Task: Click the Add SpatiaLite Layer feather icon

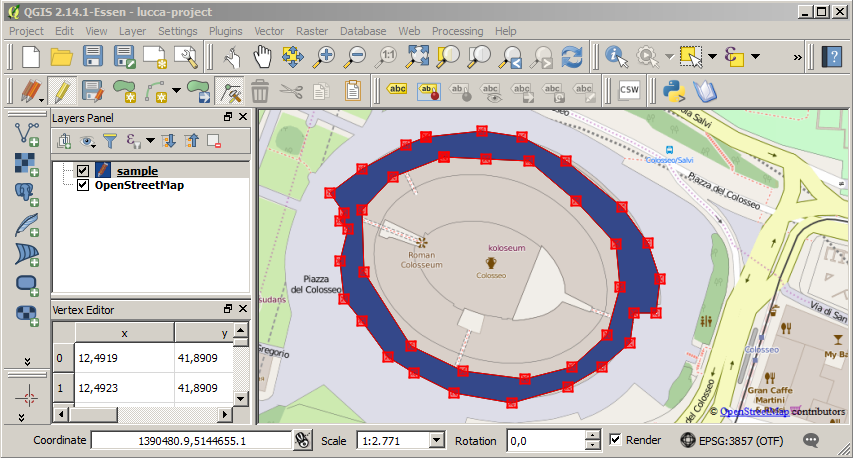Action: coord(27,224)
